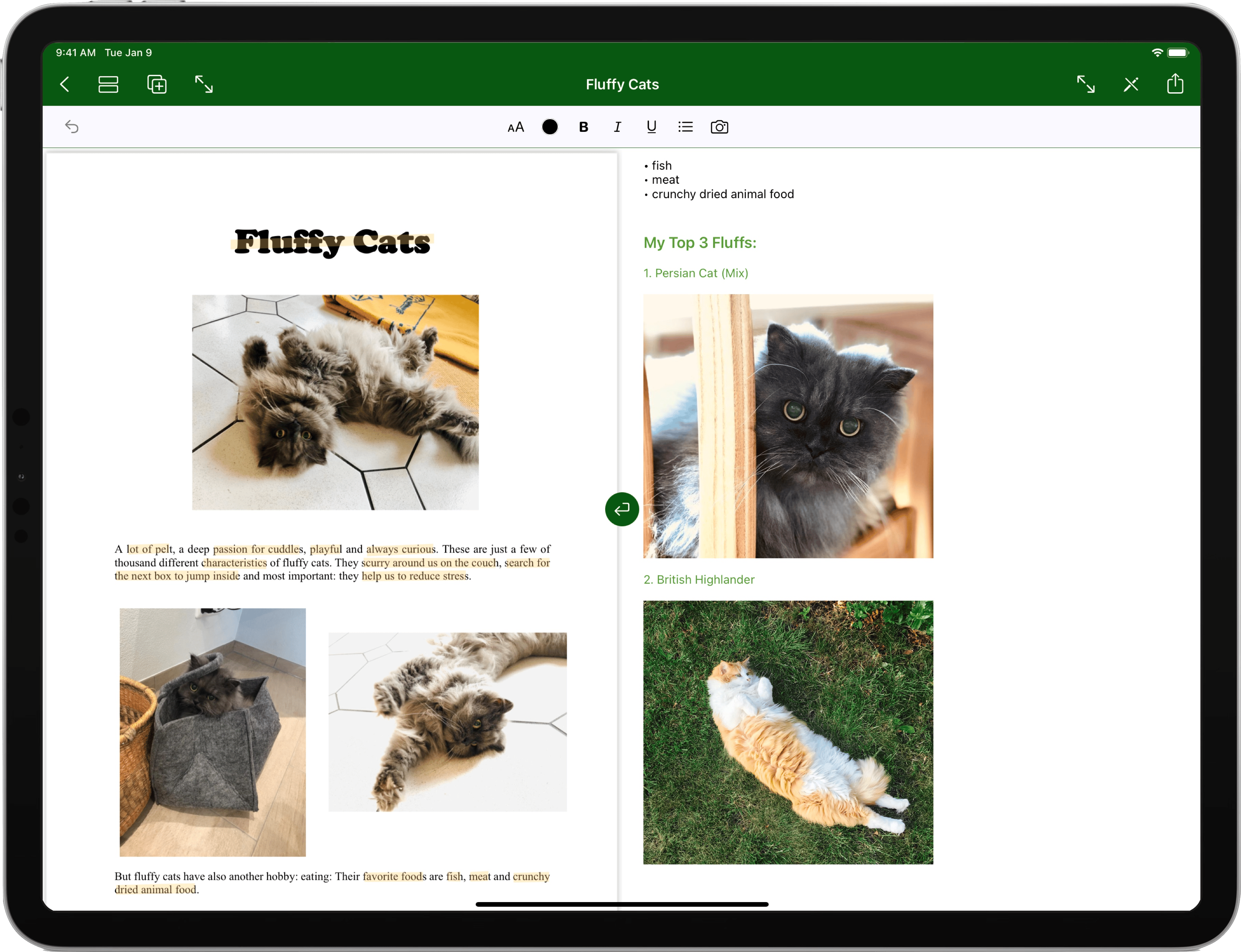Insert a bulleted list
1241x952 pixels.
click(685, 127)
